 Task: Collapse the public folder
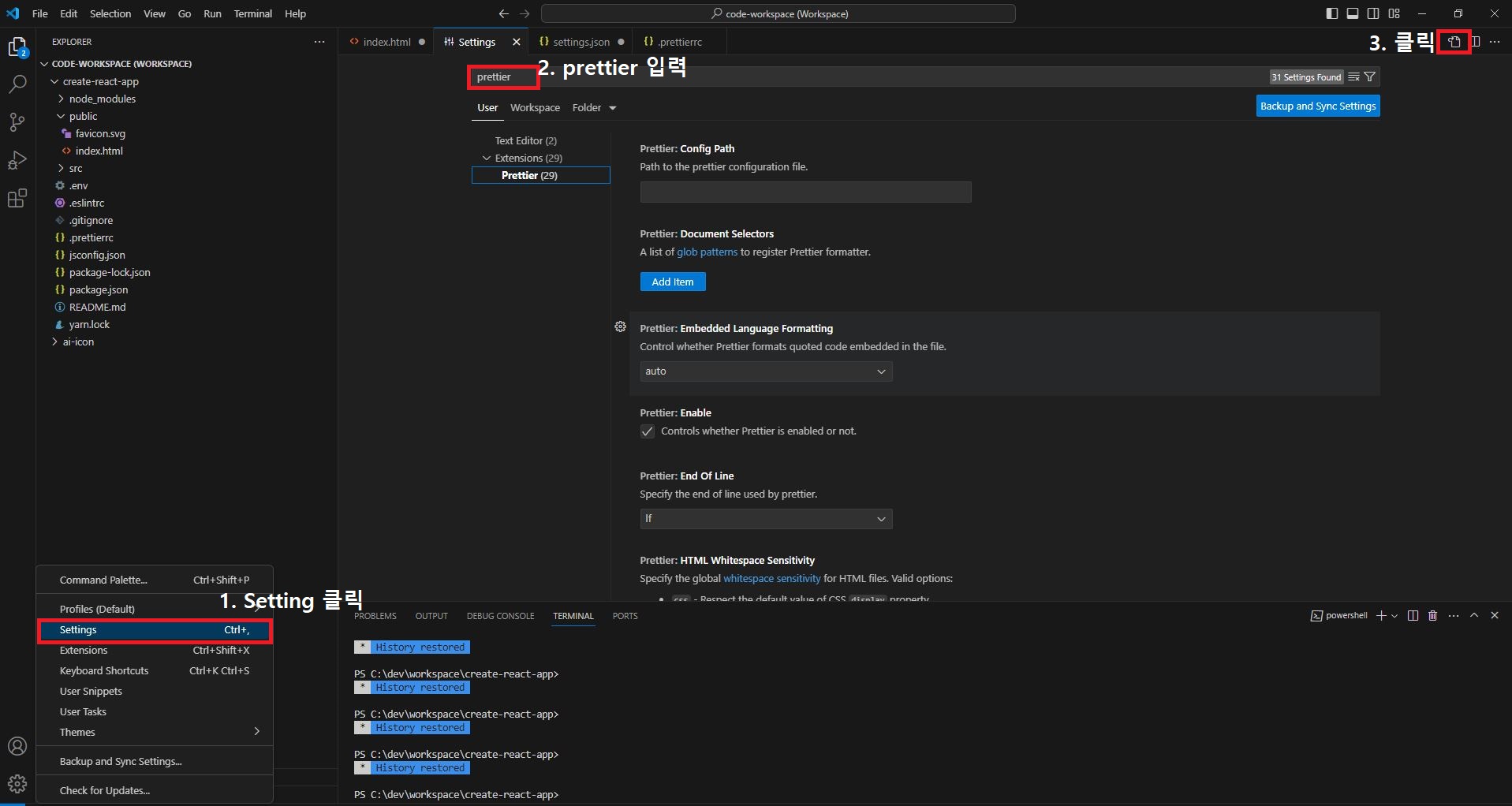pos(61,116)
